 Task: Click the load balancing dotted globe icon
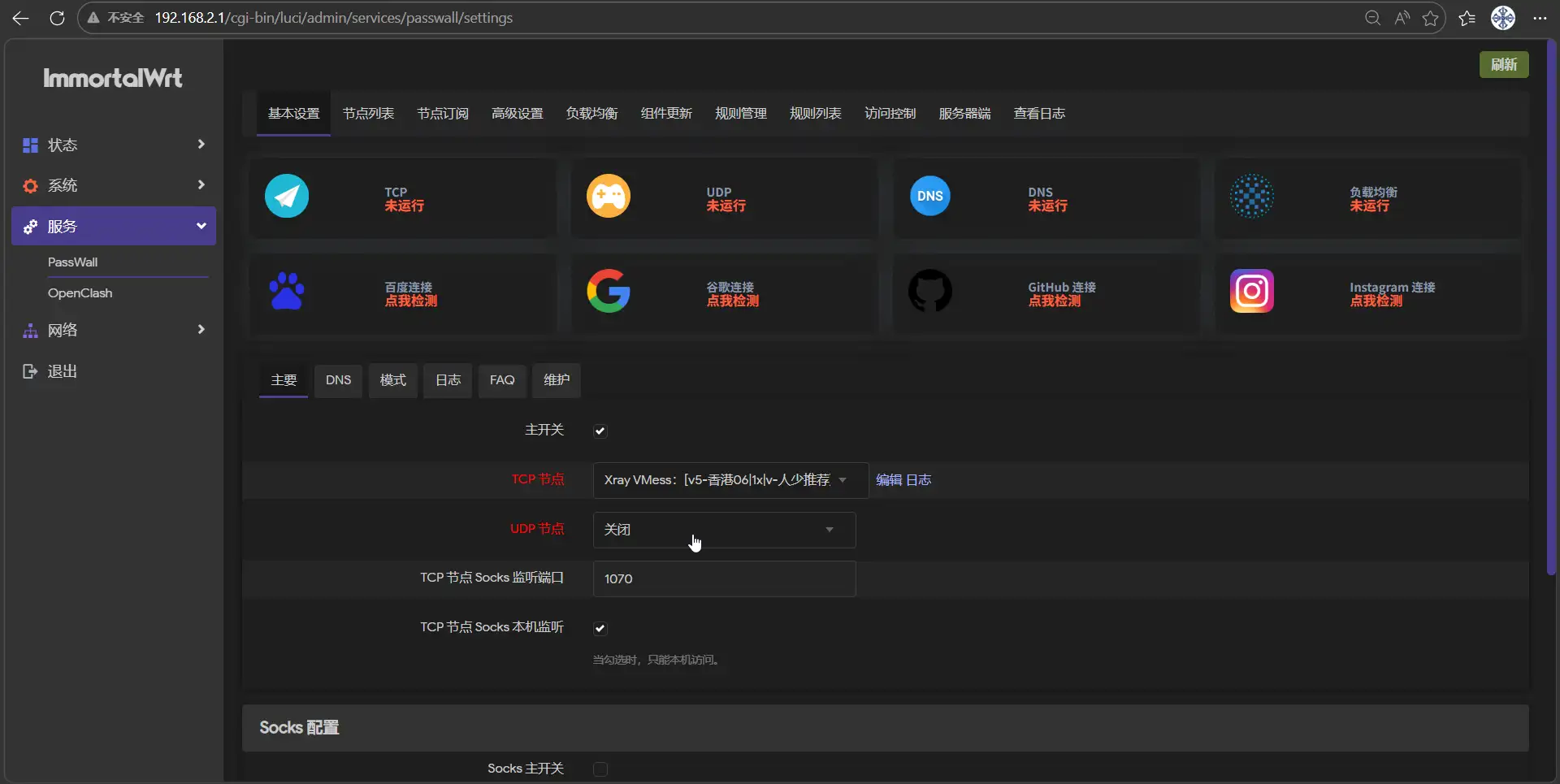[1251, 196]
